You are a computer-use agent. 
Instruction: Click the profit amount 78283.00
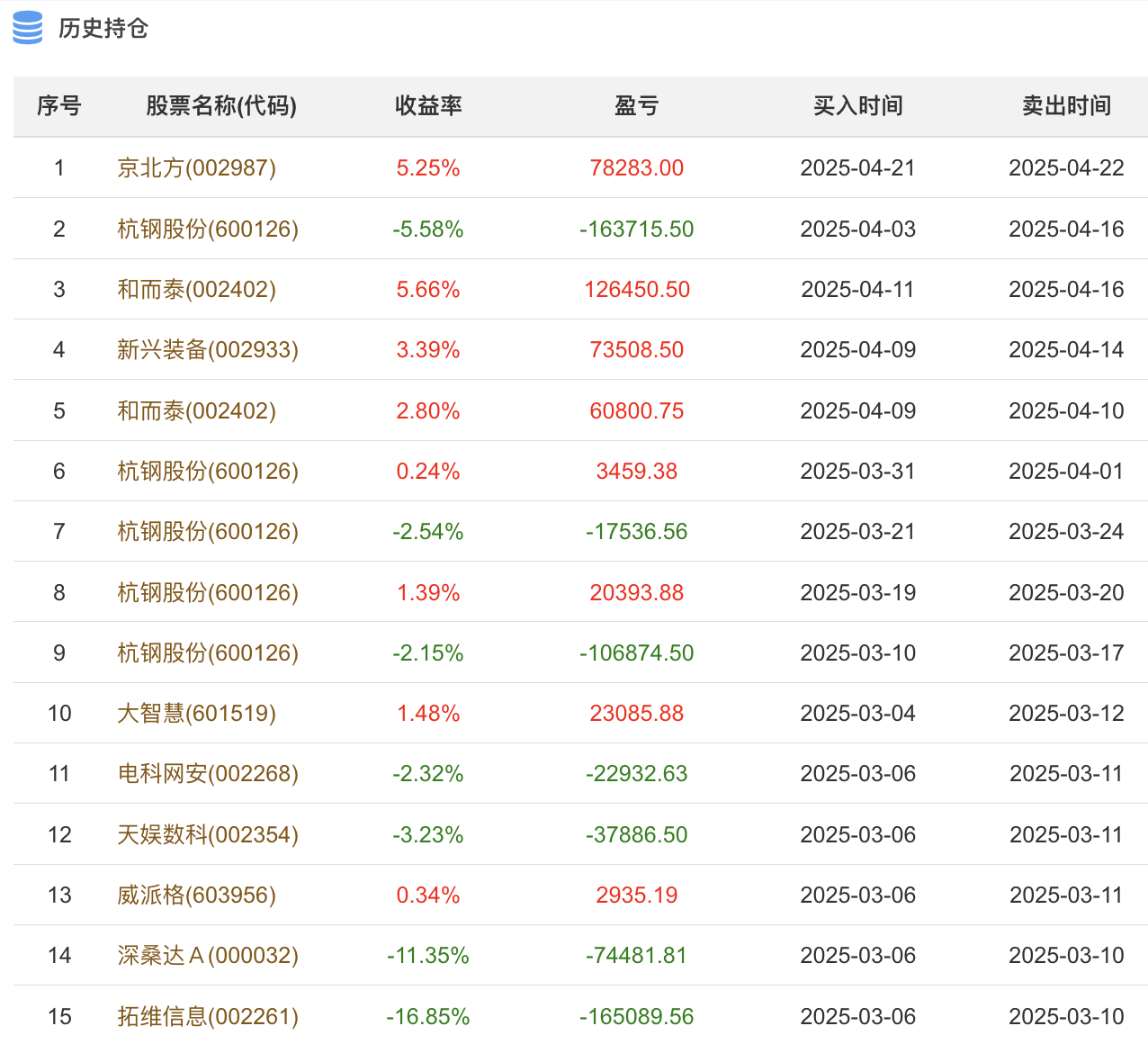[x=637, y=168]
